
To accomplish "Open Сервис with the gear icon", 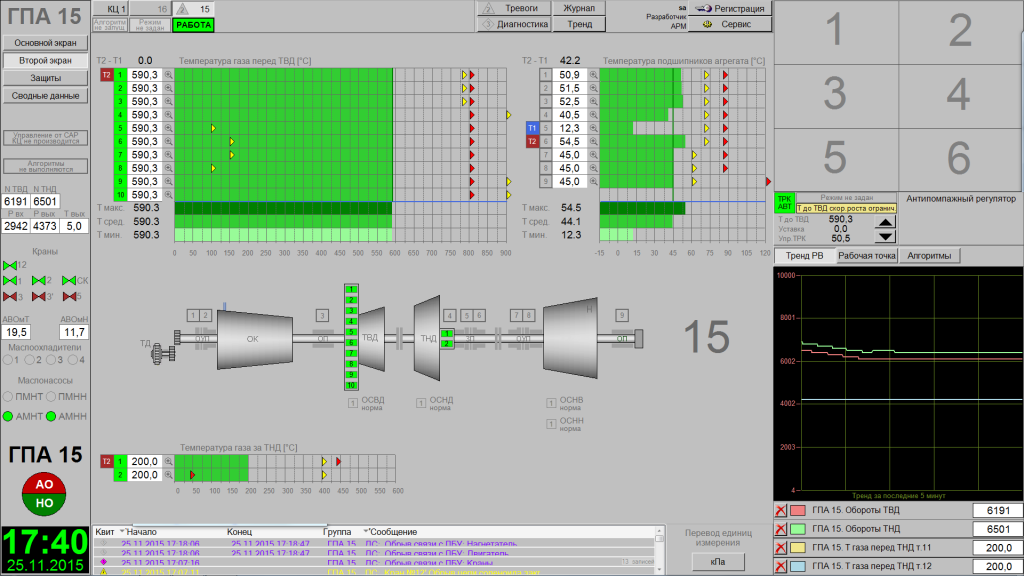I will click(x=730, y=24).
